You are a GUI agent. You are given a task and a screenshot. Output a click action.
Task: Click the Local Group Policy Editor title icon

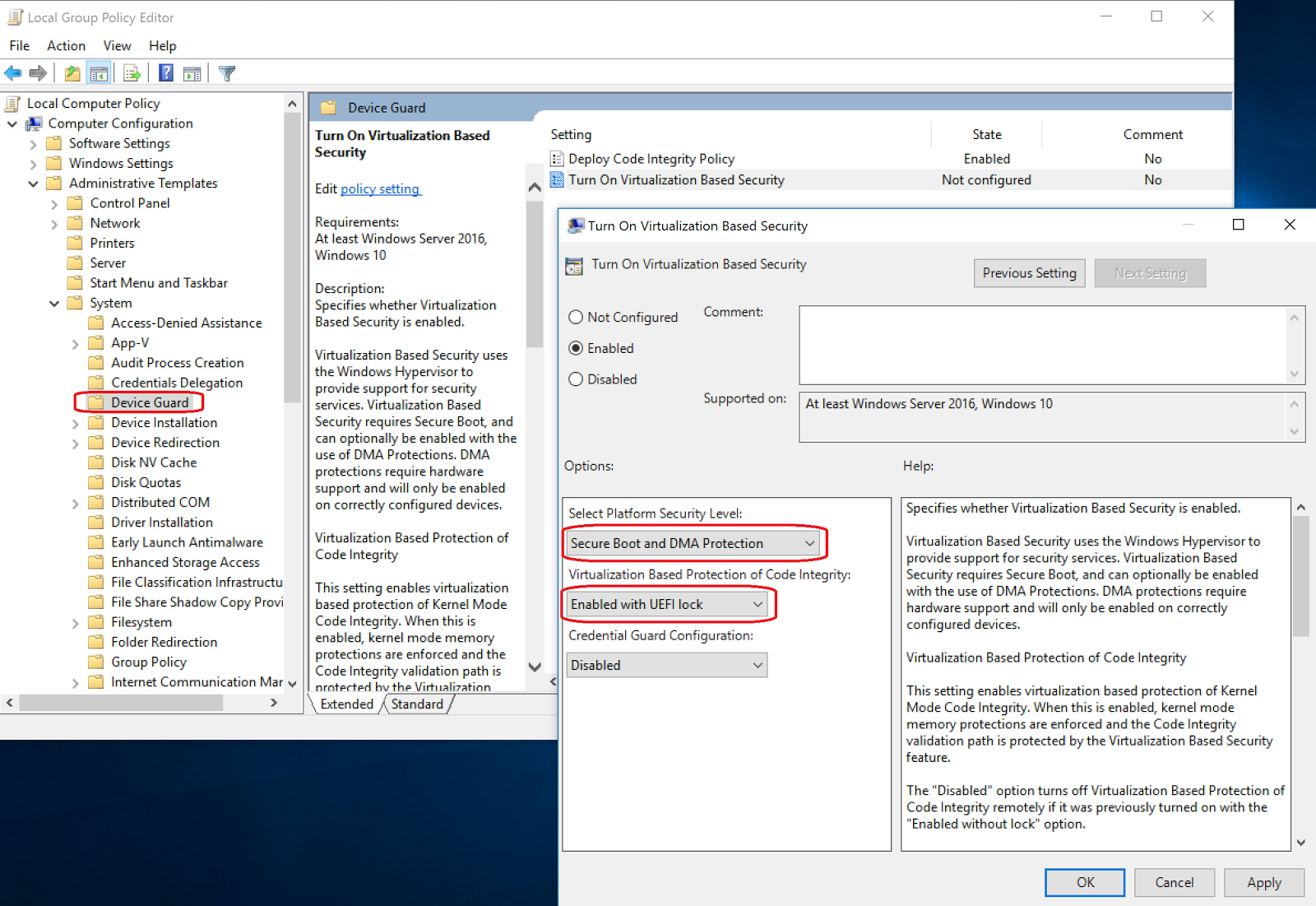(15, 17)
